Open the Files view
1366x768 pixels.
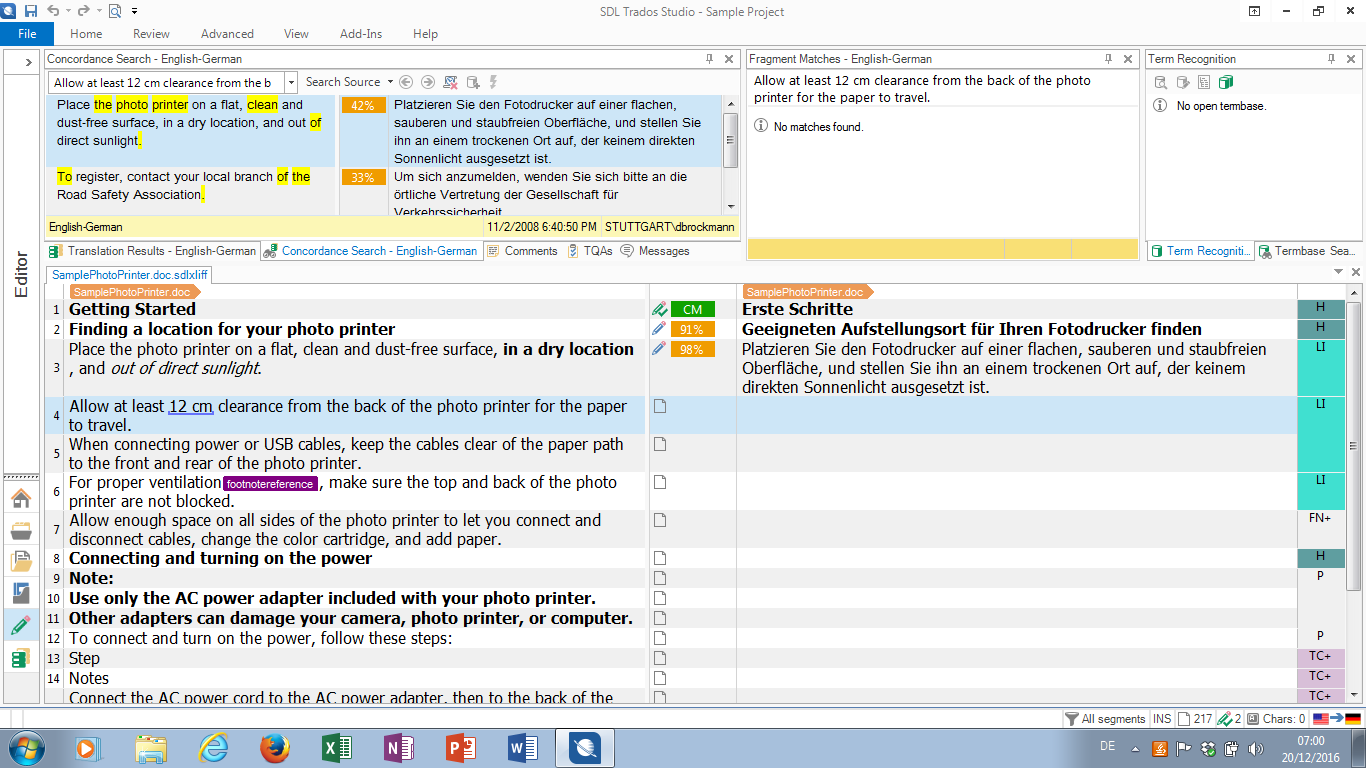(x=20, y=562)
